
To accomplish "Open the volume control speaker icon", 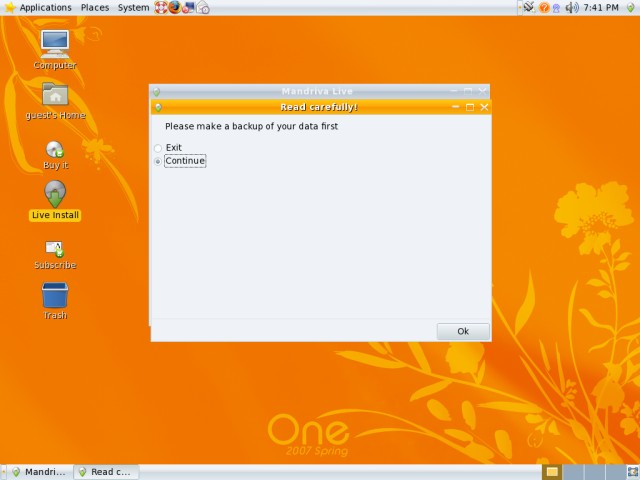I will click(571, 7).
